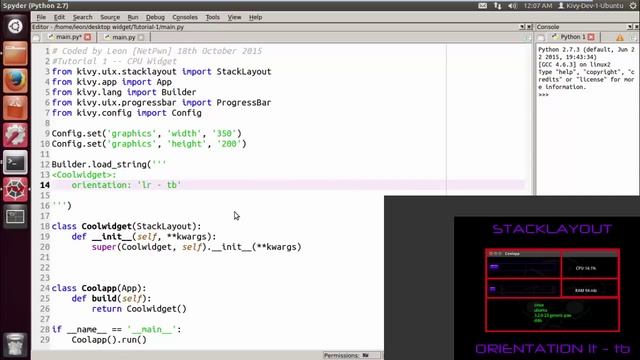Focus the Spyder launcher icon in dock
640x360 pixels.
pyautogui.click(x=15, y=189)
